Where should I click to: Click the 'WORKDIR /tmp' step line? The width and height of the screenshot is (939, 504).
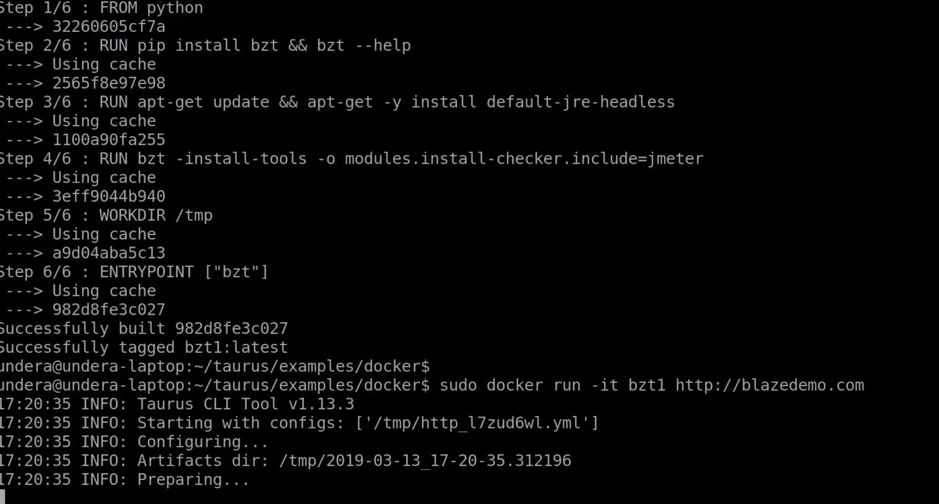pyautogui.click(x=106, y=215)
